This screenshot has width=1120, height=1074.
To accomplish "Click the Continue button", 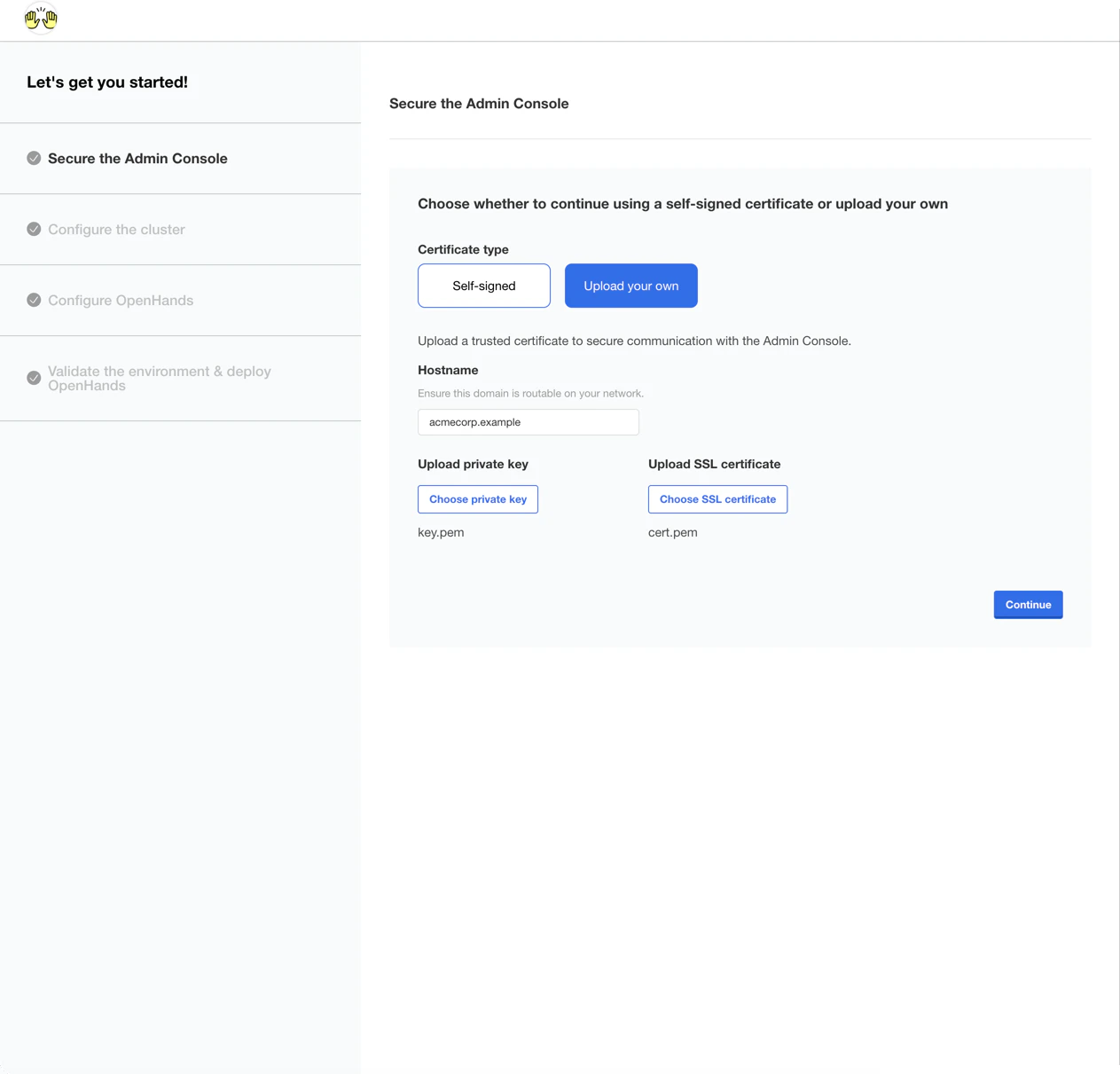I will [1028, 604].
